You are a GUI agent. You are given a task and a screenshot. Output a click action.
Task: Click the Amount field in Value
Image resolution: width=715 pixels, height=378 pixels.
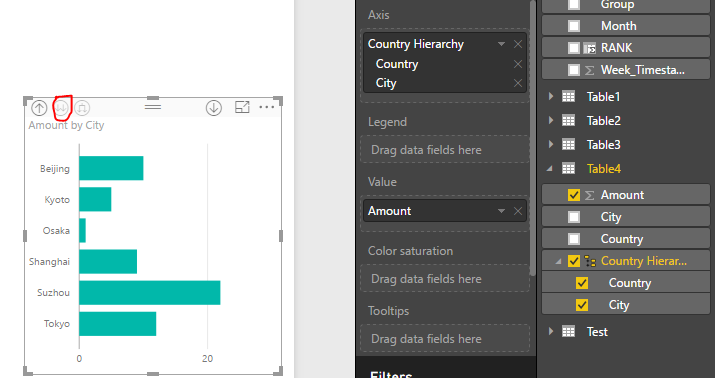445,211
